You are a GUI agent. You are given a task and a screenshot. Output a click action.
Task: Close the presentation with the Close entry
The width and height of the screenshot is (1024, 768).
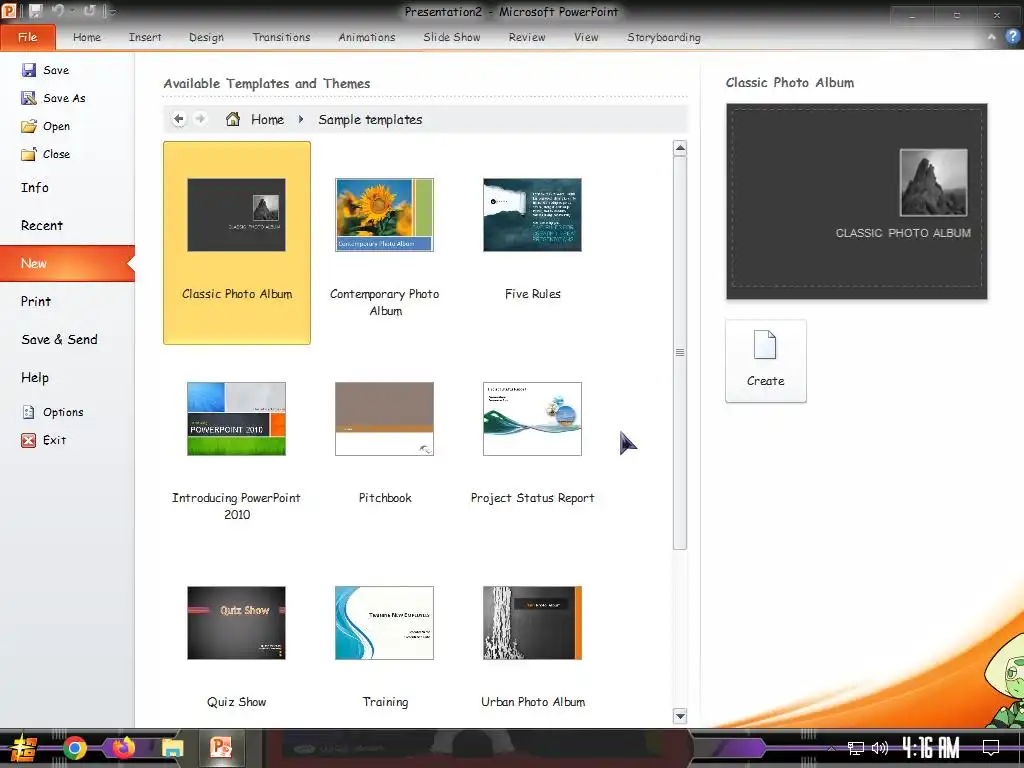(46, 154)
